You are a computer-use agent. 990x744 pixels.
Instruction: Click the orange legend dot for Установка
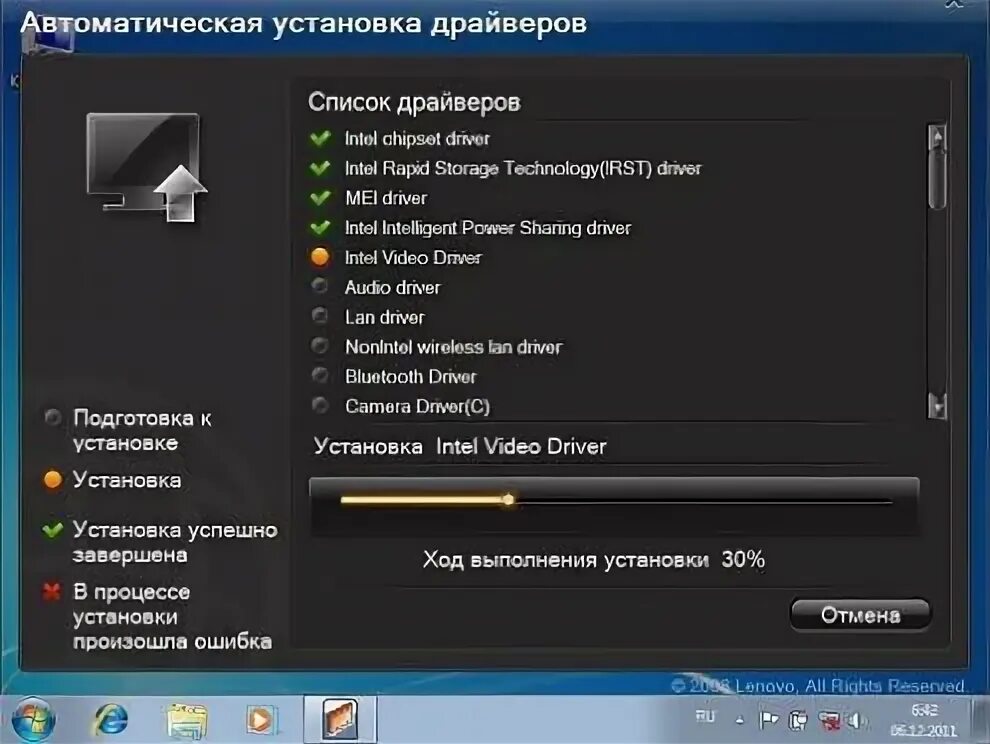click(53, 480)
